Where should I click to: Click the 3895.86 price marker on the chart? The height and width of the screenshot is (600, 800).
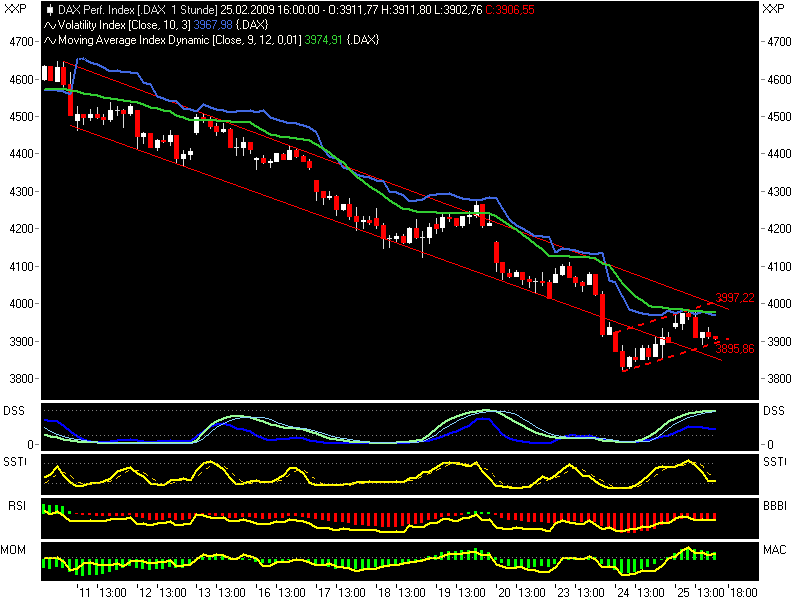tap(734, 348)
